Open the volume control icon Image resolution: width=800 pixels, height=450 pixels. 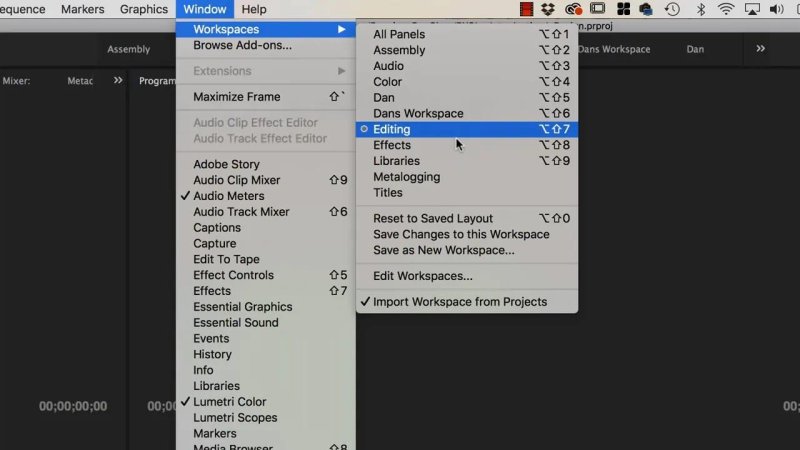click(x=777, y=9)
